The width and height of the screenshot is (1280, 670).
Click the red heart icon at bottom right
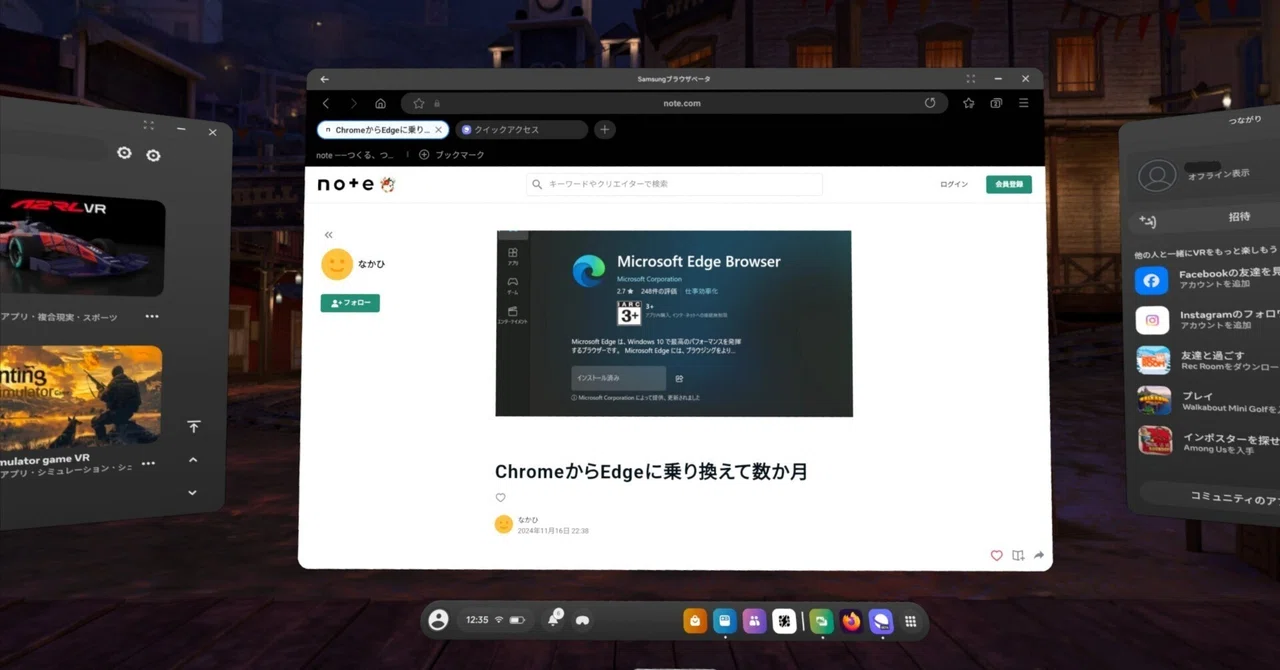coord(996,555)
